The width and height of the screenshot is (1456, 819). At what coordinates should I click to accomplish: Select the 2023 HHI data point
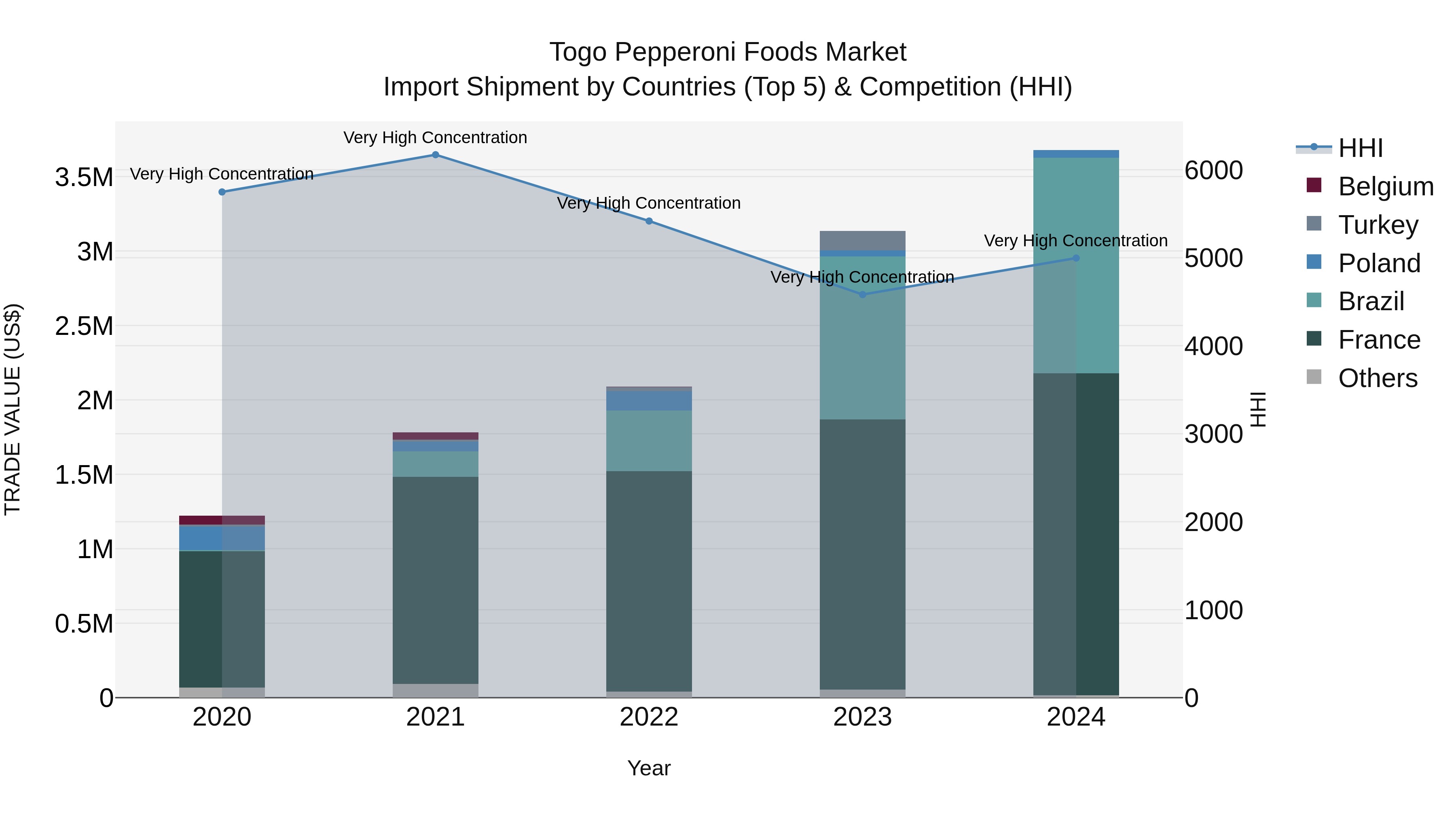[x=863, y=294]
